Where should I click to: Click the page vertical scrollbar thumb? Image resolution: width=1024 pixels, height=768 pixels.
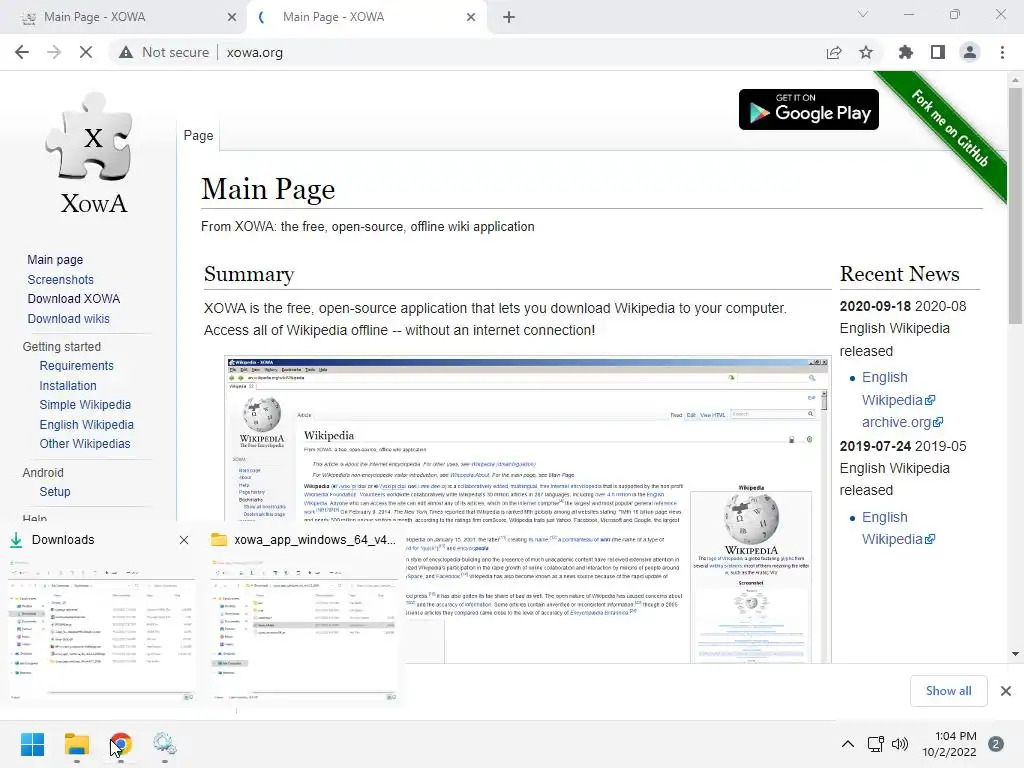tap(1015, 205)
